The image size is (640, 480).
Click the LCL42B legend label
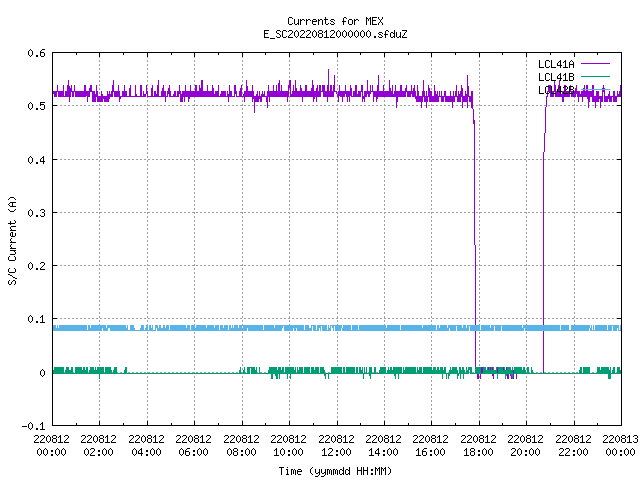[556, 90]
